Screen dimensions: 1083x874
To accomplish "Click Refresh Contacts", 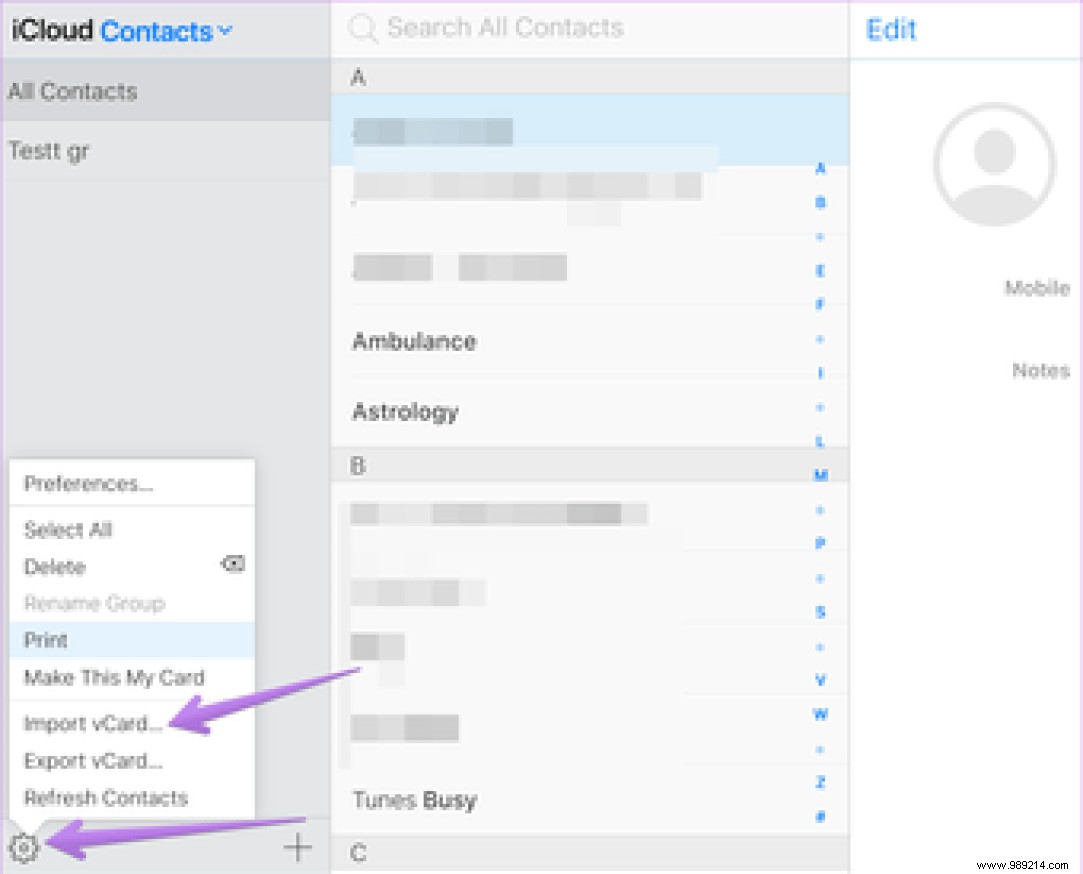I will [x=104, y=798].
